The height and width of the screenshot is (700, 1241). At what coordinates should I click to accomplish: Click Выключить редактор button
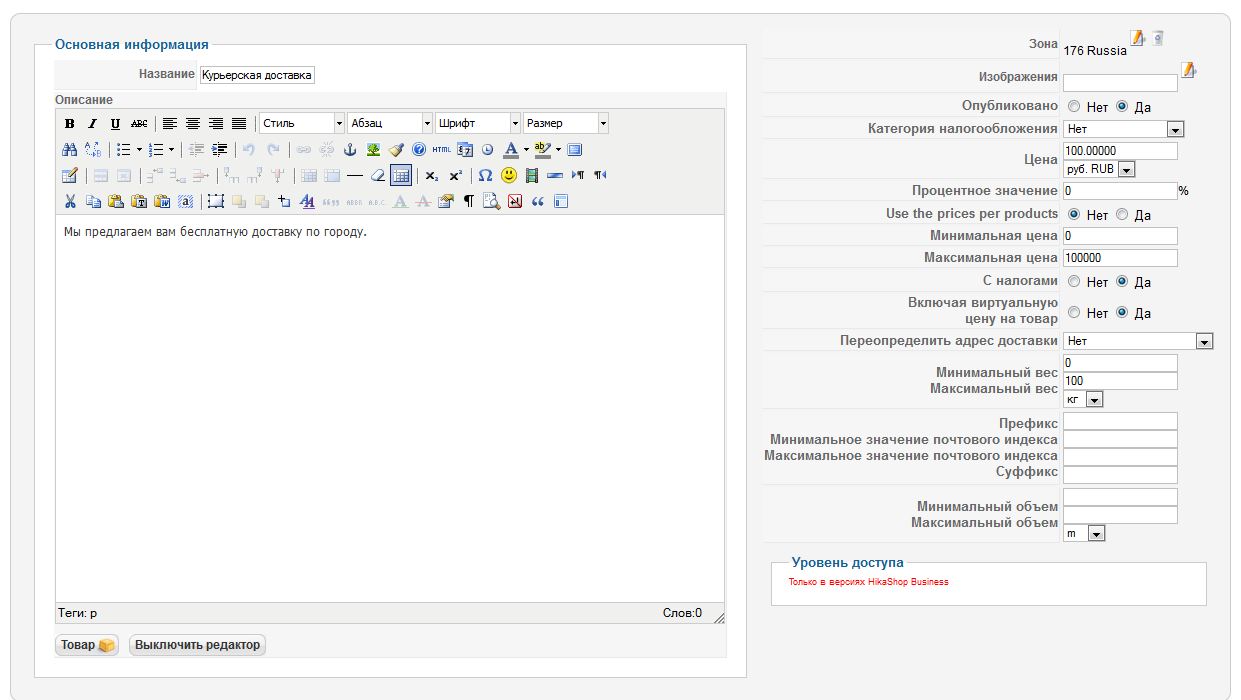[197, 645]
